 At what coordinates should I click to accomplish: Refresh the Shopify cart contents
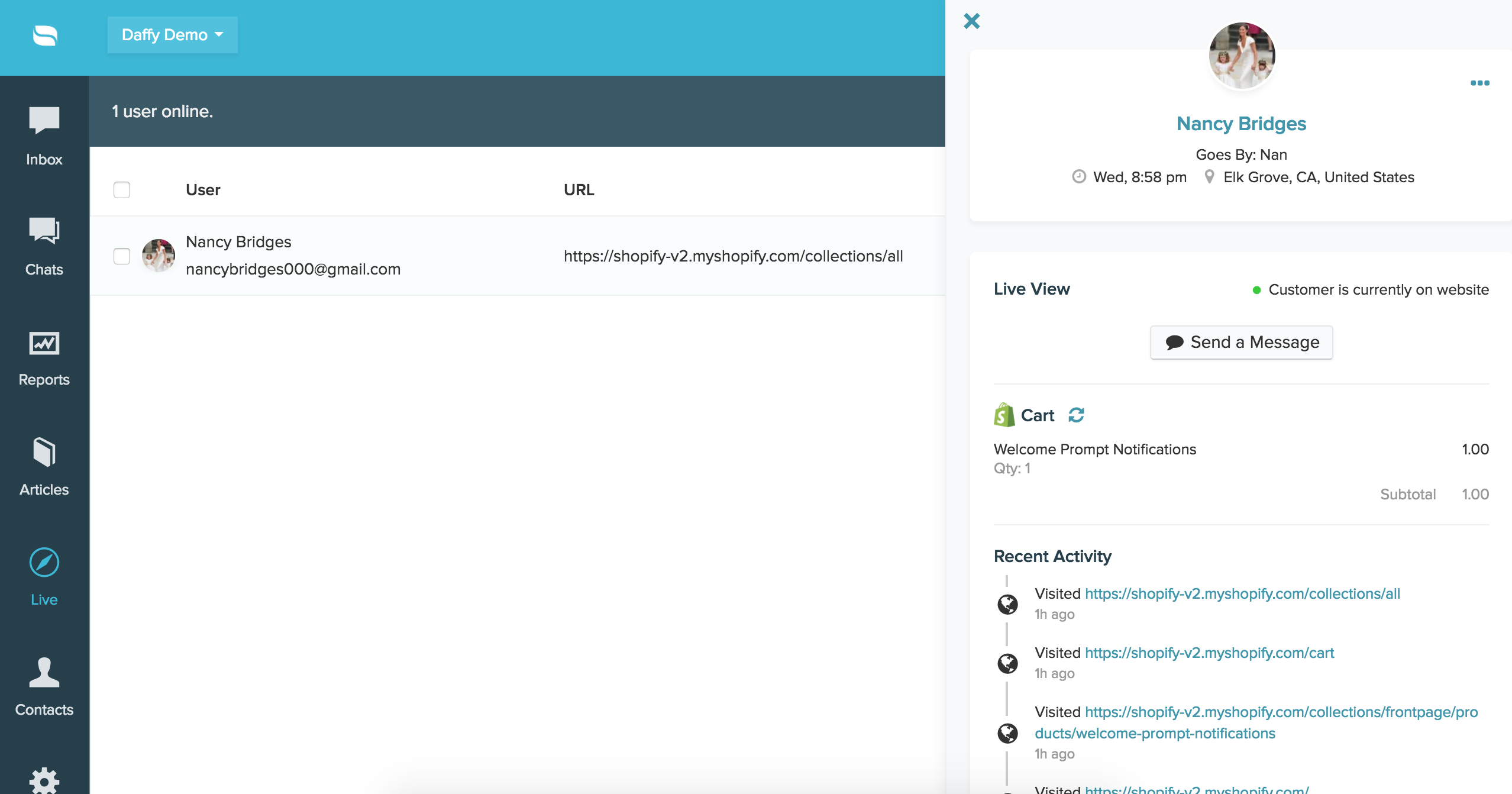coord(1075,415)
